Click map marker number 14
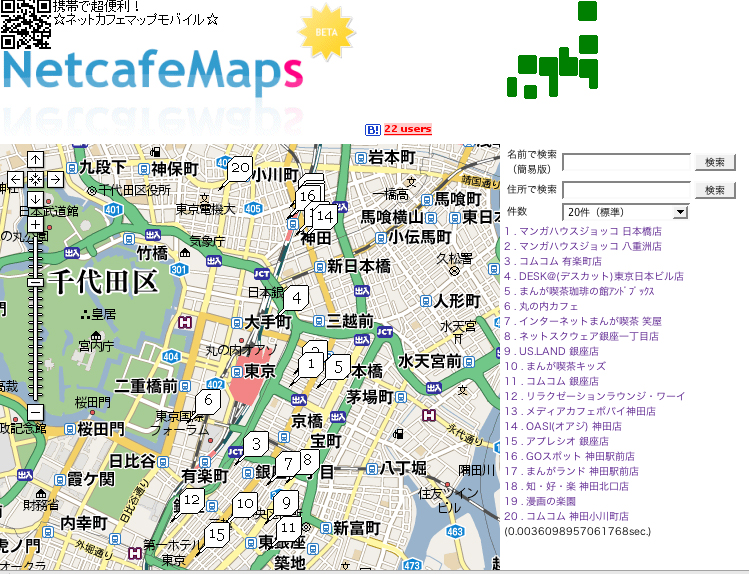Image resolution: width=749 pixels, height=574 pixels. tap(325, 216)
